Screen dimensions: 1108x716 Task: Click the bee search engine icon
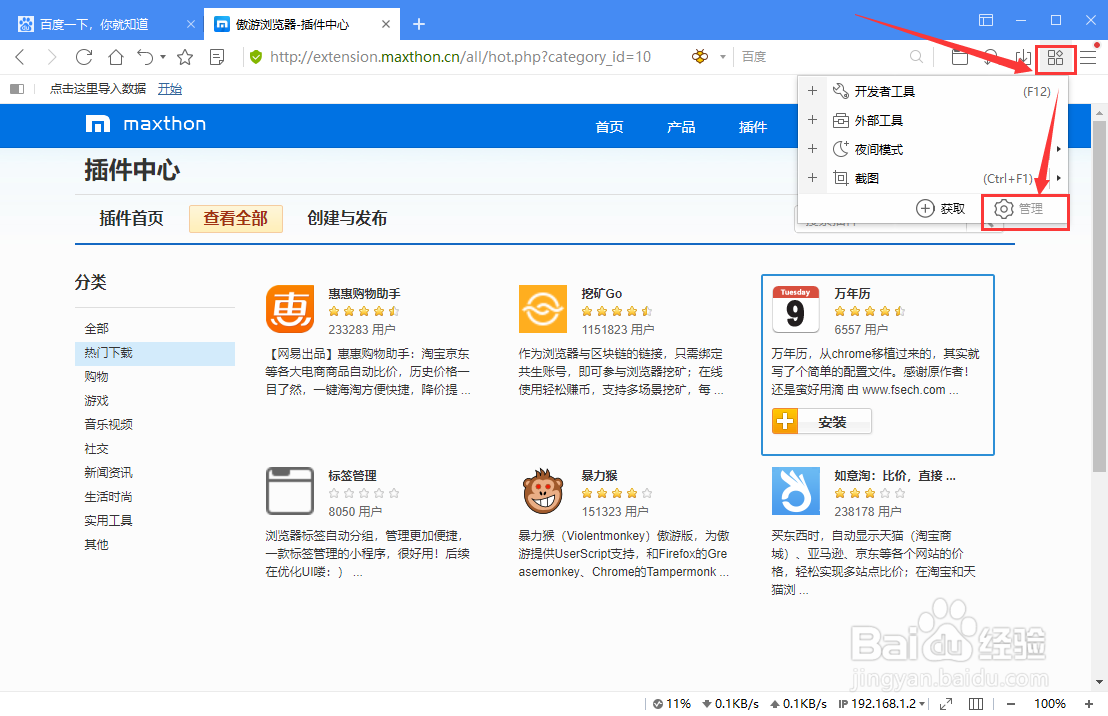point(700,57)
